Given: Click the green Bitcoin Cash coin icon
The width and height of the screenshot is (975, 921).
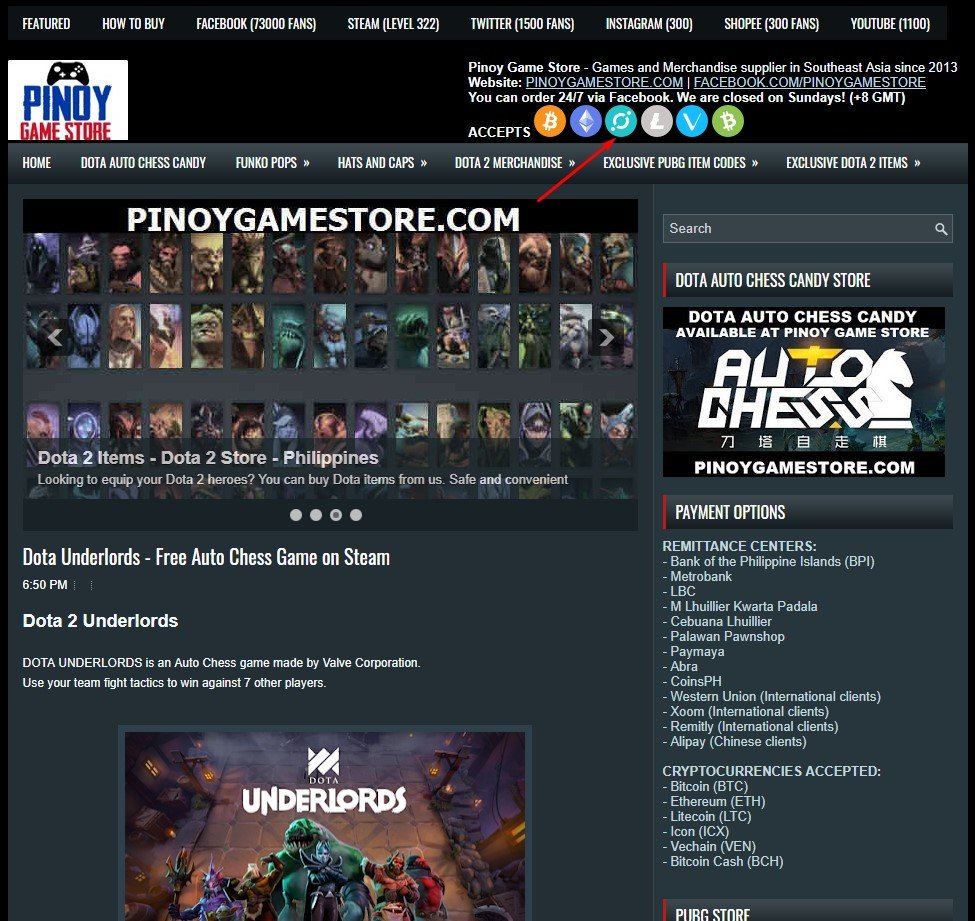Looking at the screenshot, I should [x=728, y=121].
